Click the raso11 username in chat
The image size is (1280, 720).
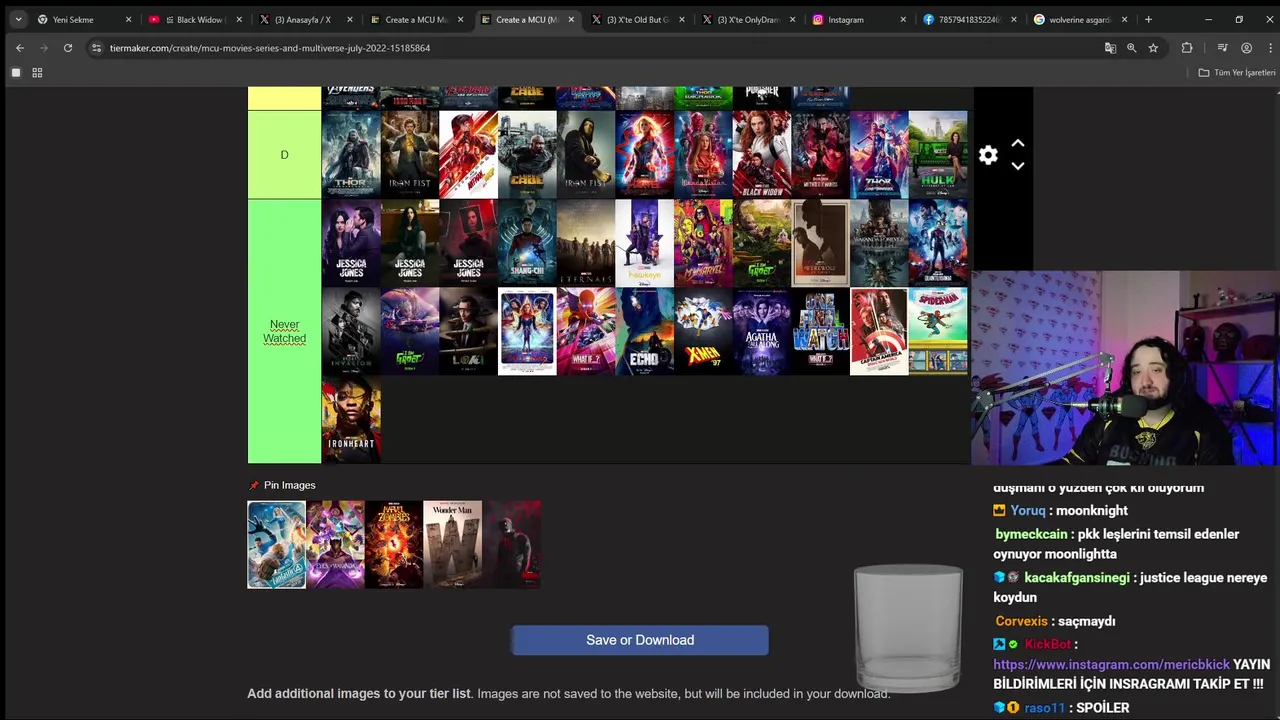[1044, 708]
